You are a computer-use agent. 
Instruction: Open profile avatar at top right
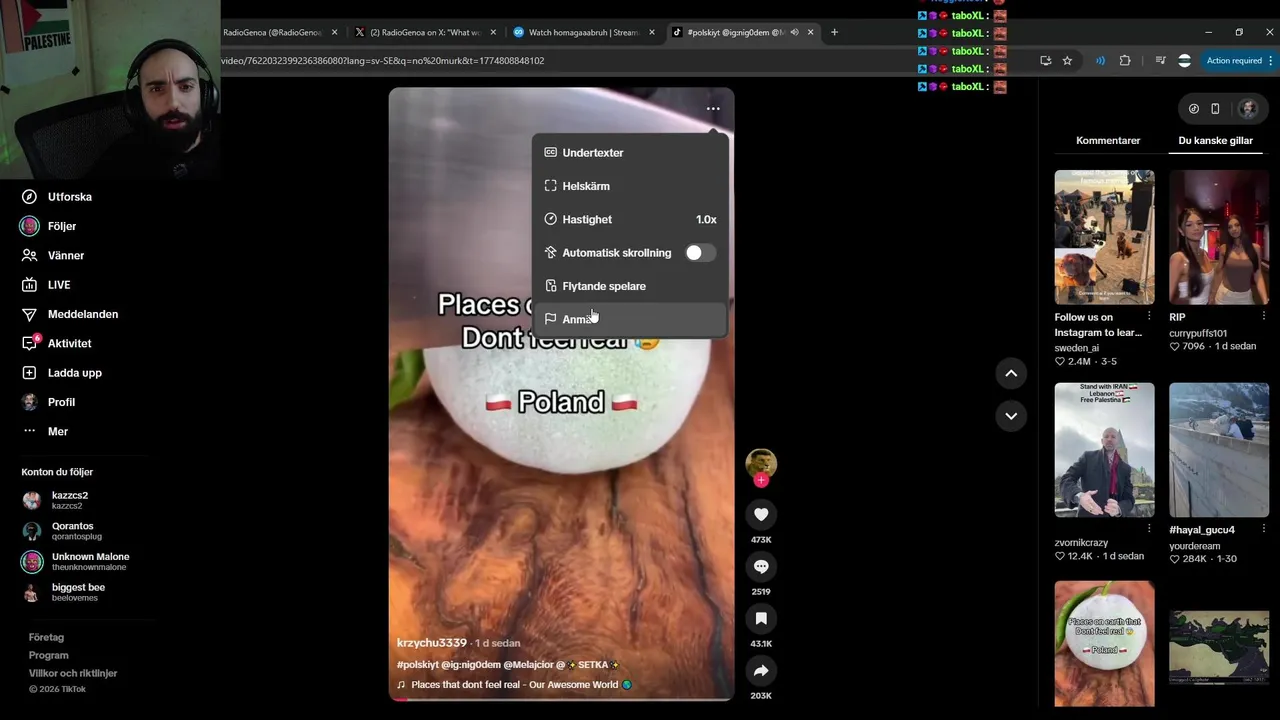coord(1247,109)
